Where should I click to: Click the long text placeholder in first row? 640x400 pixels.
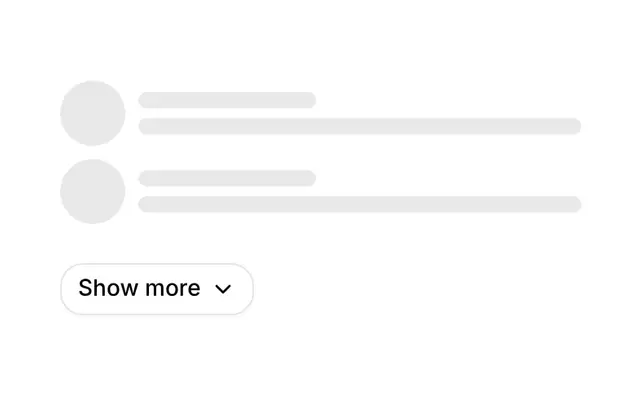tap(360, 126)
